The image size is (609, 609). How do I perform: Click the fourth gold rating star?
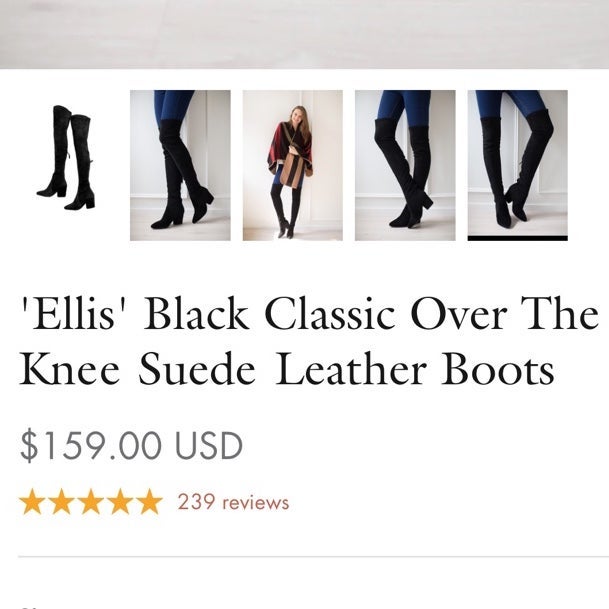coord(120,501)
